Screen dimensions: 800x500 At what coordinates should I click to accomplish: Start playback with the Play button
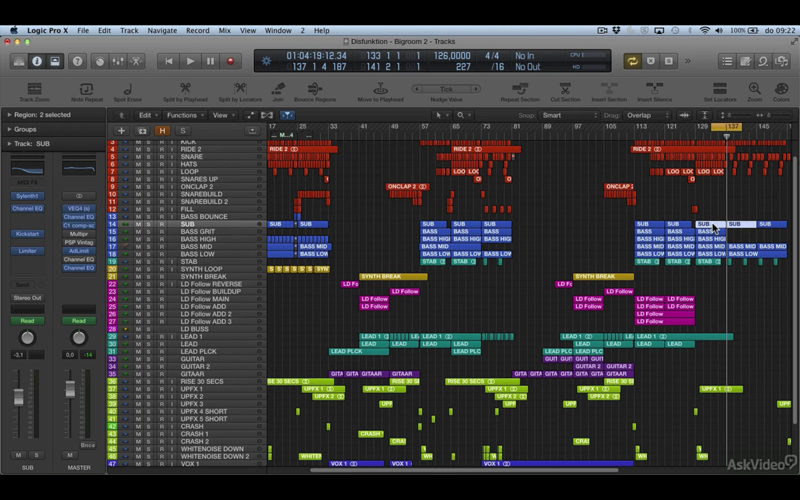point(190,61)
